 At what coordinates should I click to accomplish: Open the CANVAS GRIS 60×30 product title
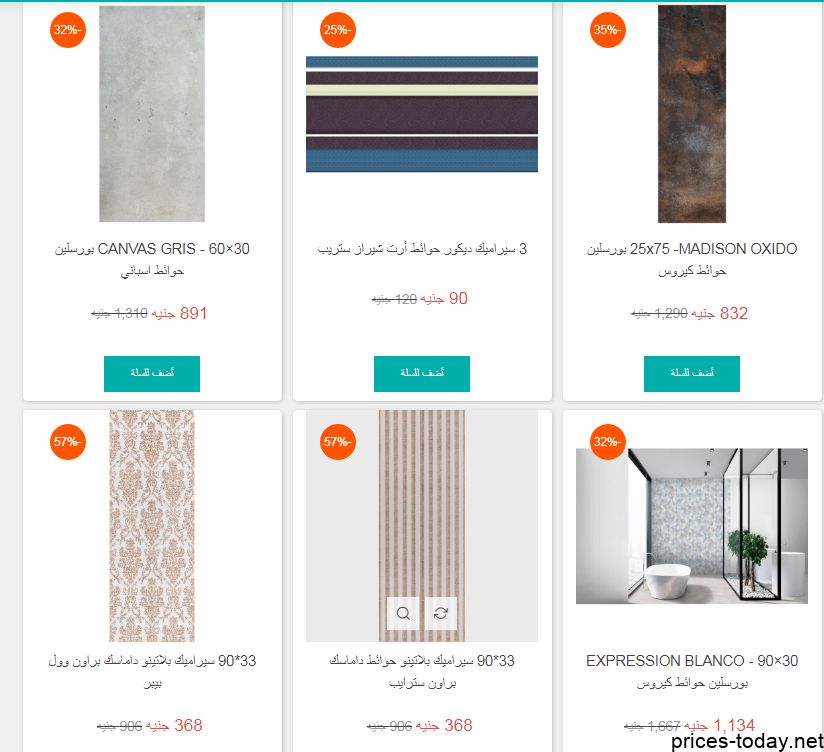[152, 259]
